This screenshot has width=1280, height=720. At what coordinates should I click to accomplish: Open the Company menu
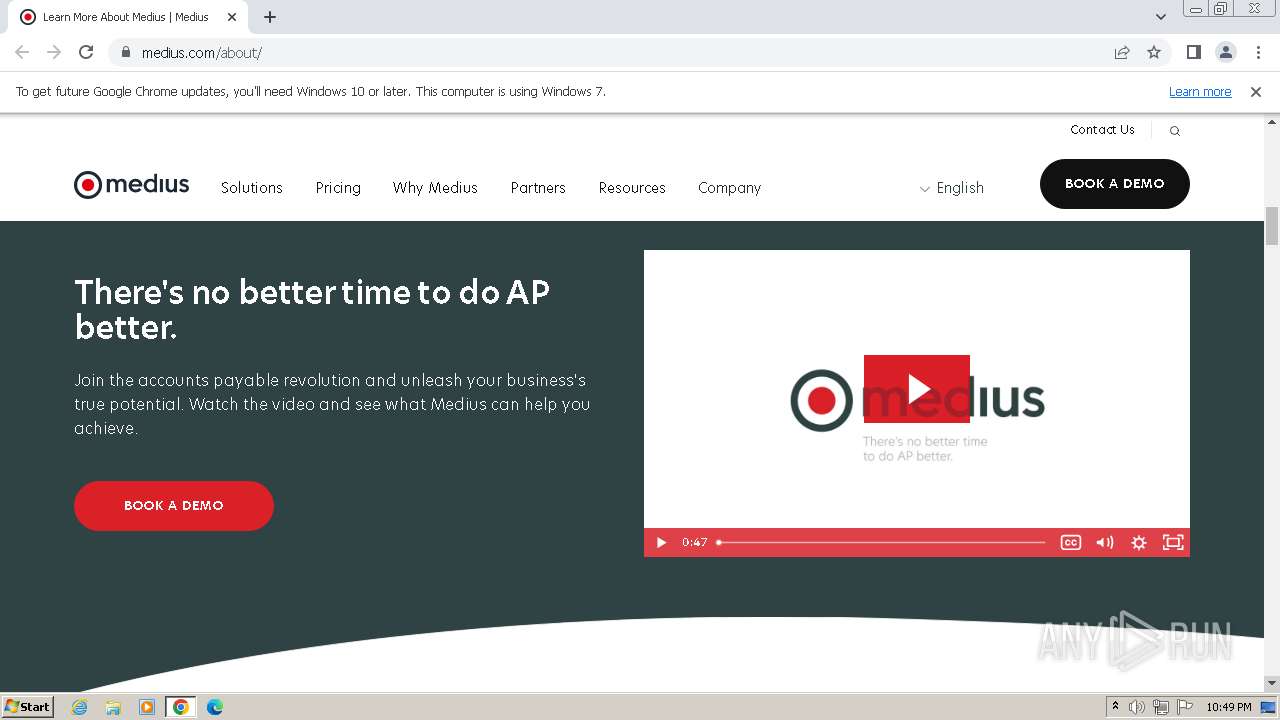(x=730, y=188)
